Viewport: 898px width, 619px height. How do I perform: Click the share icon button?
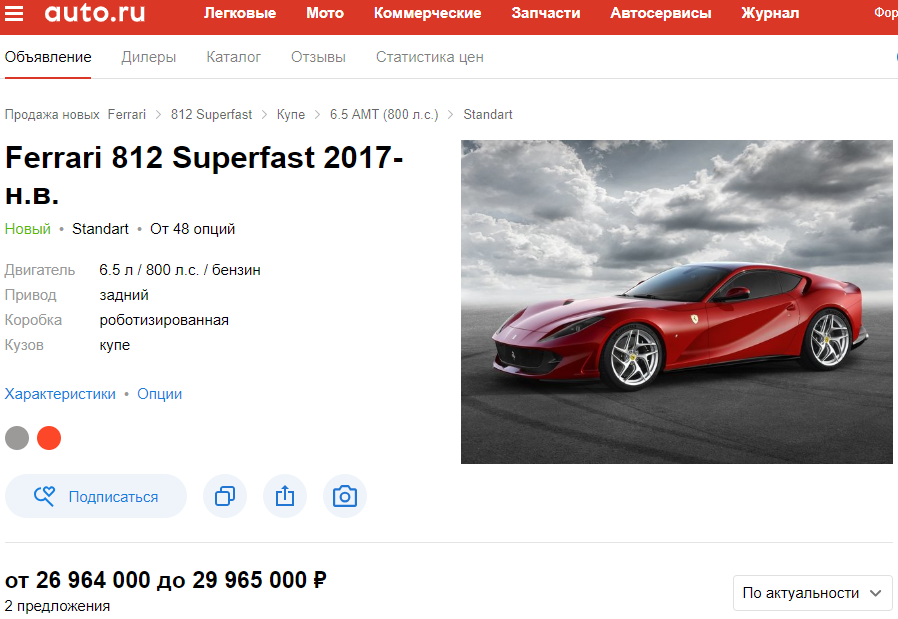pos(285,496)
